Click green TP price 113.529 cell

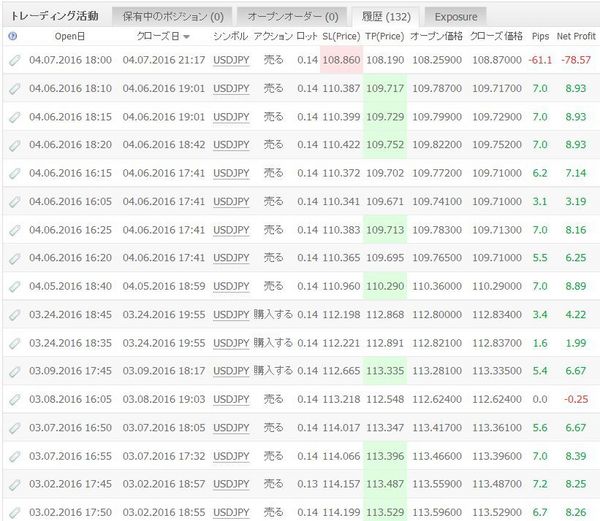click(385, 512)
